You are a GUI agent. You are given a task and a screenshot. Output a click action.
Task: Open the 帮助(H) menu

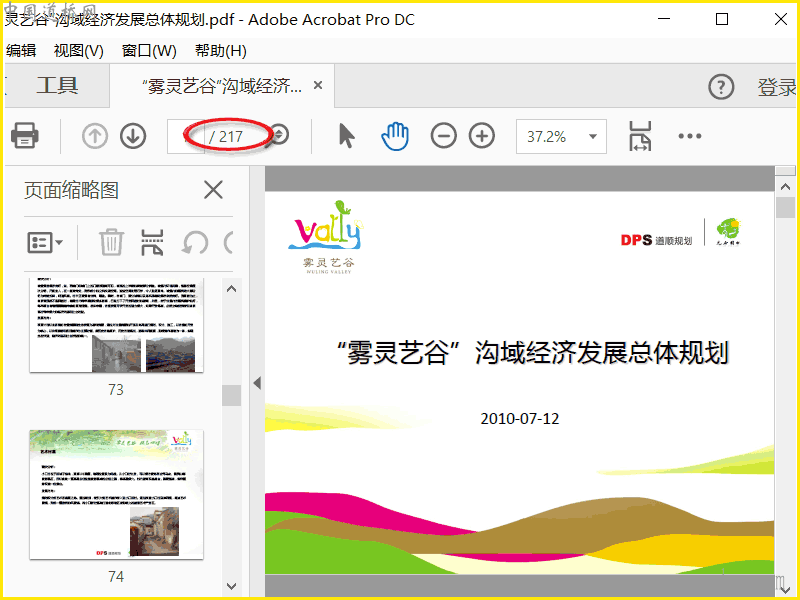220,51
